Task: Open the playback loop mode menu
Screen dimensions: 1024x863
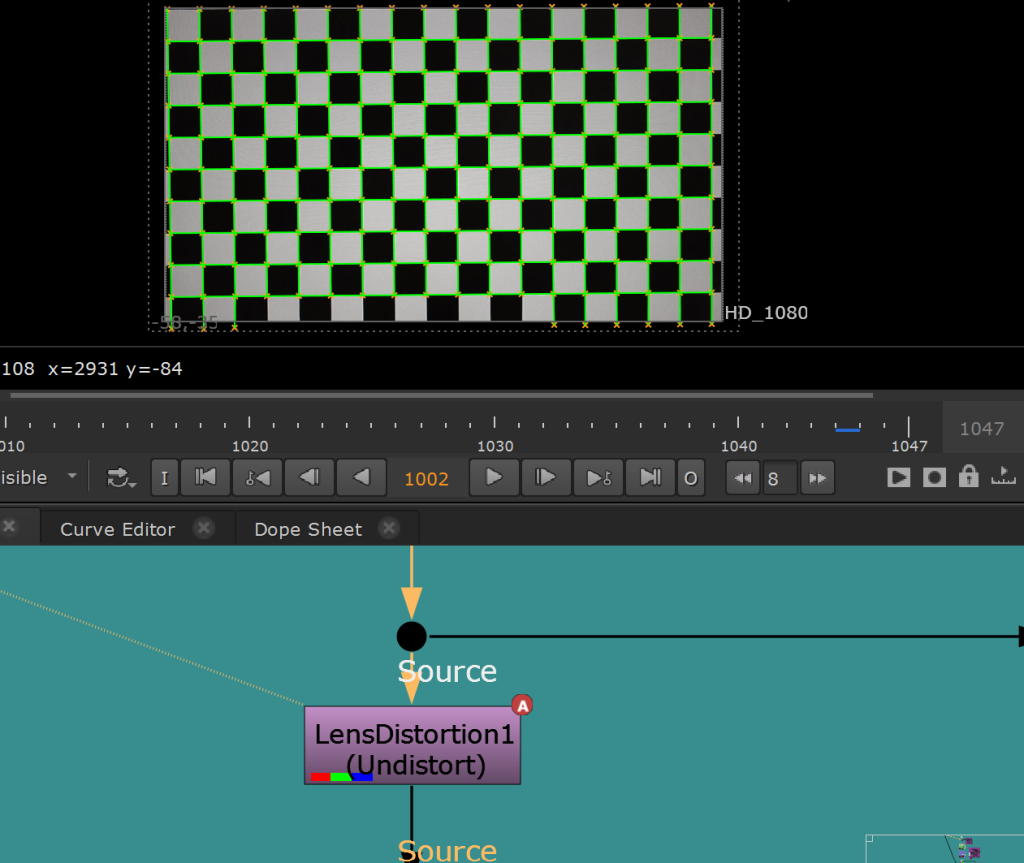Action: click(x=121, y=478)
